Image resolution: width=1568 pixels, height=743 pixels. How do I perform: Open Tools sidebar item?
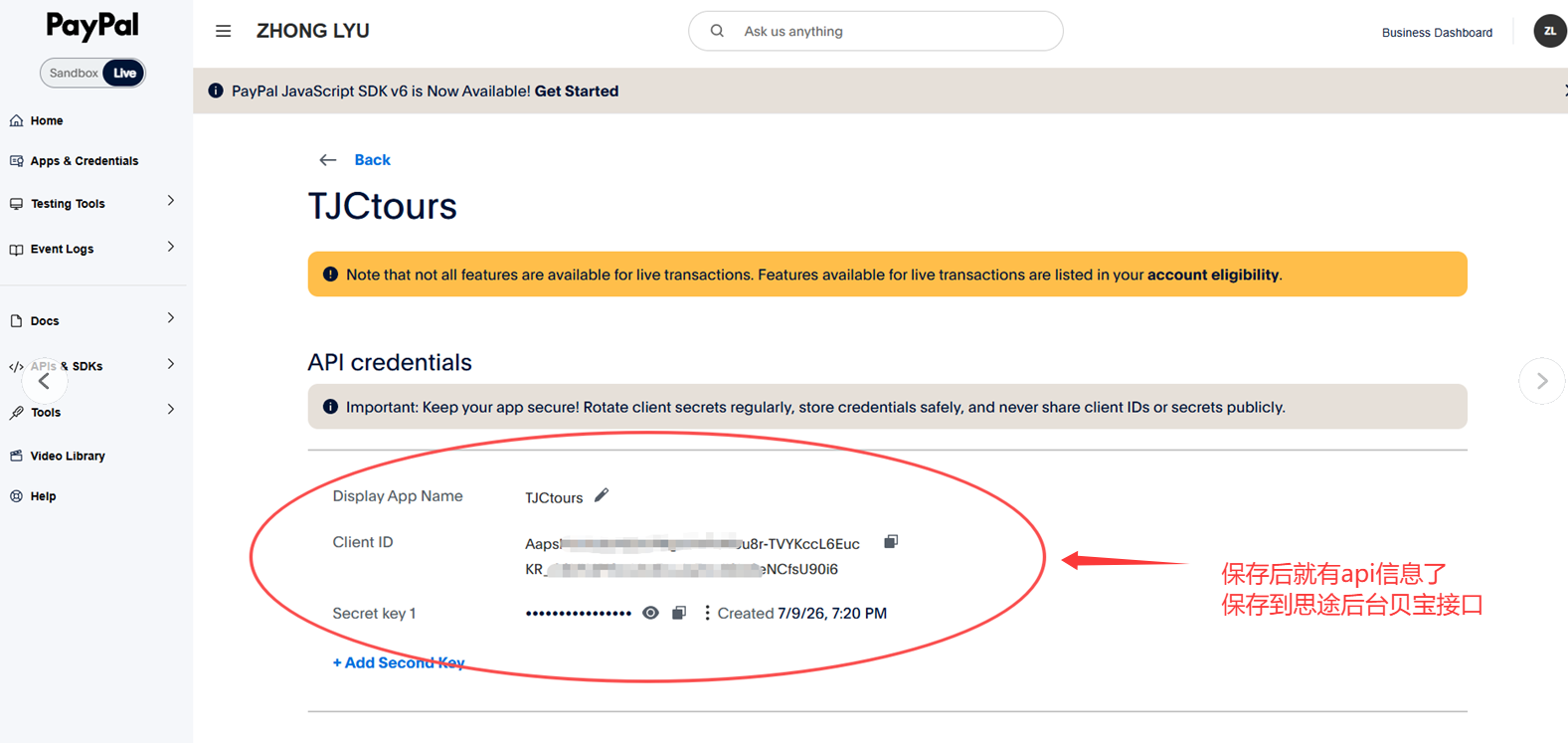tap(46, 413)
